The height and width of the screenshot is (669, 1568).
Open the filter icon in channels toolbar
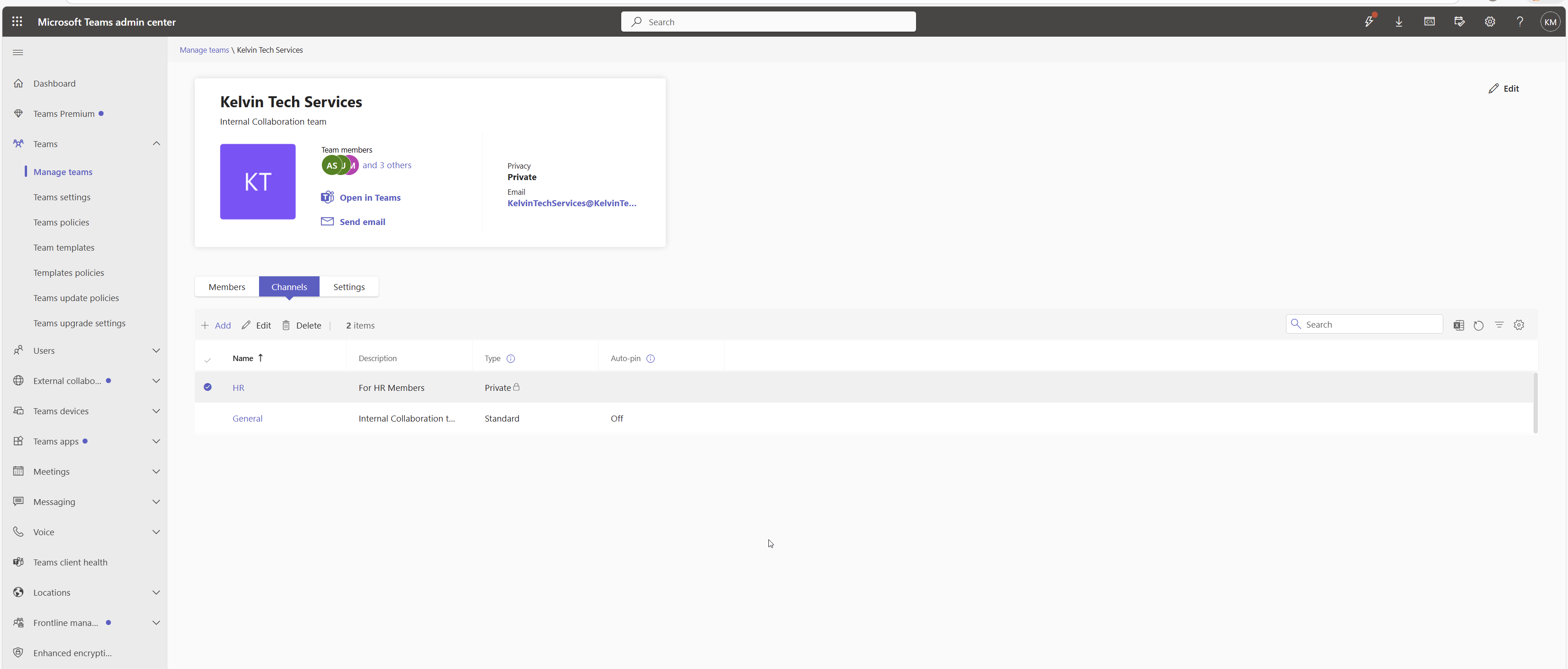coord(1499,325)
